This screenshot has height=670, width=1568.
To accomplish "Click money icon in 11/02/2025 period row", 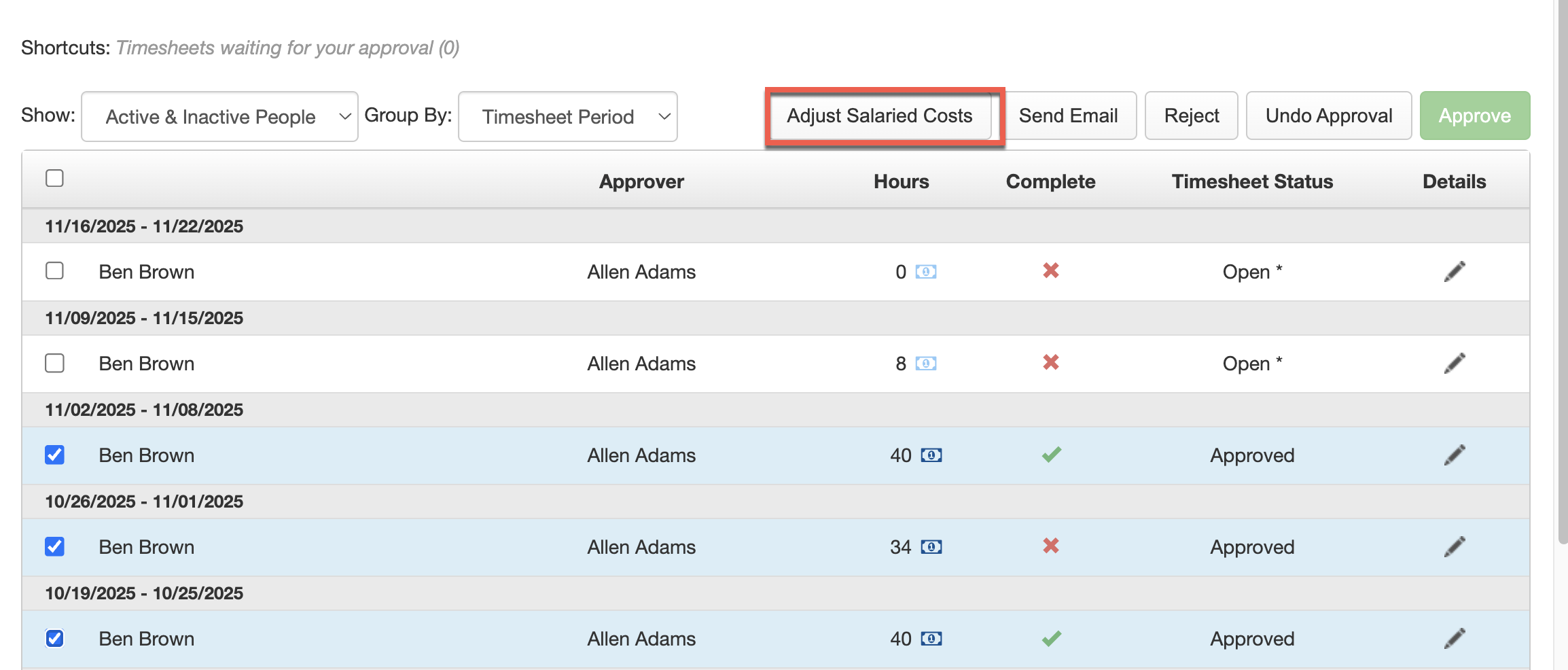I will (x=931, y=455).
